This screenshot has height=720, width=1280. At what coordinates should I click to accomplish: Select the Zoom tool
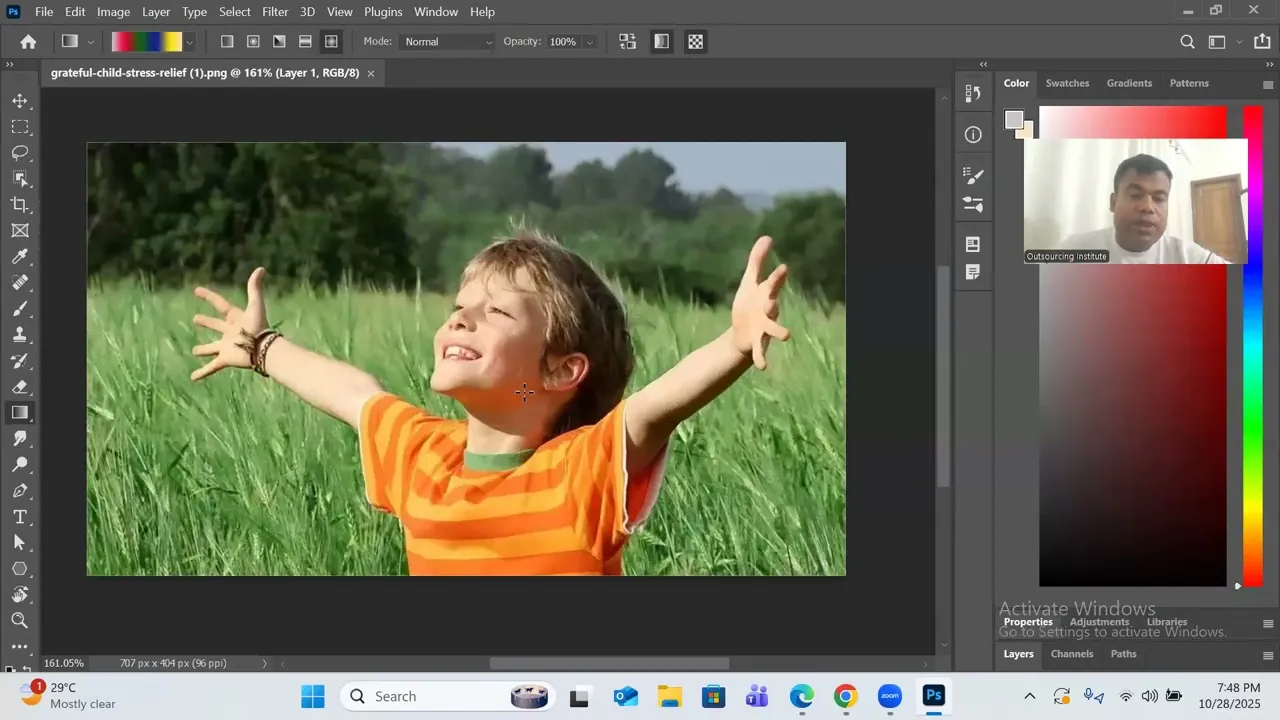[x=20, y=621]
